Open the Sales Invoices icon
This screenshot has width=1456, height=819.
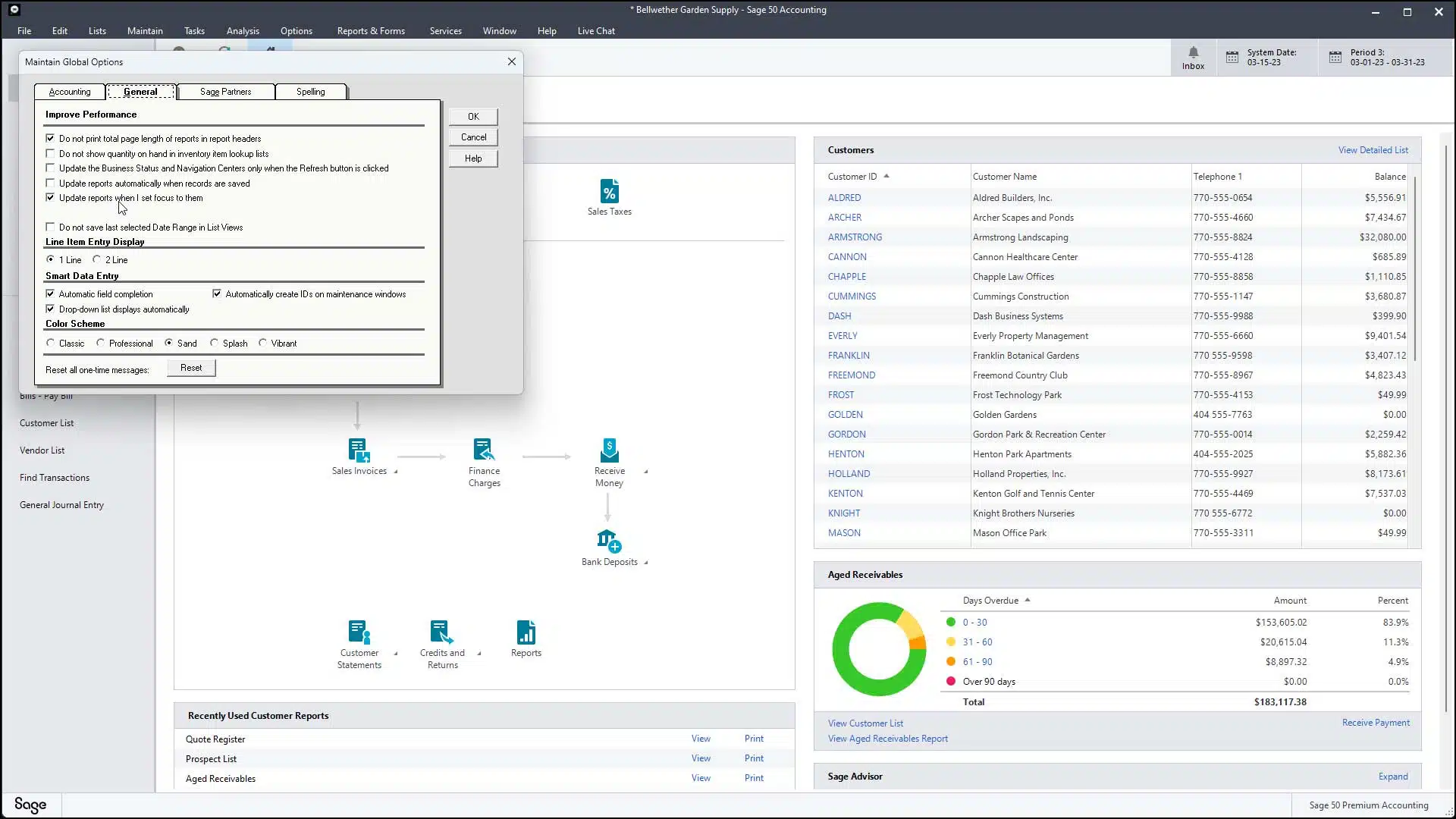click(x=359, y=450)
